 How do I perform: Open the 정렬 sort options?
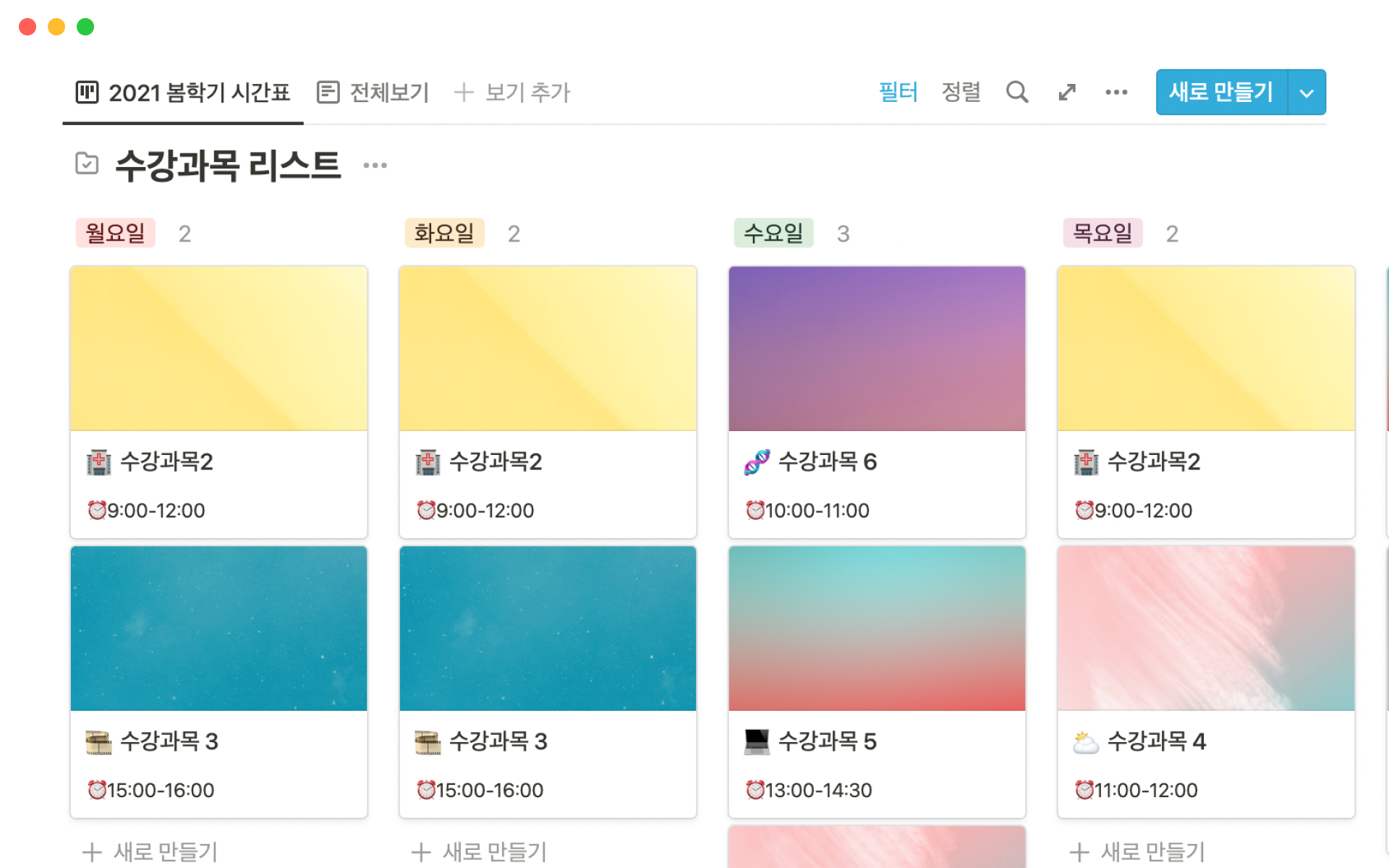pos(961,92)
